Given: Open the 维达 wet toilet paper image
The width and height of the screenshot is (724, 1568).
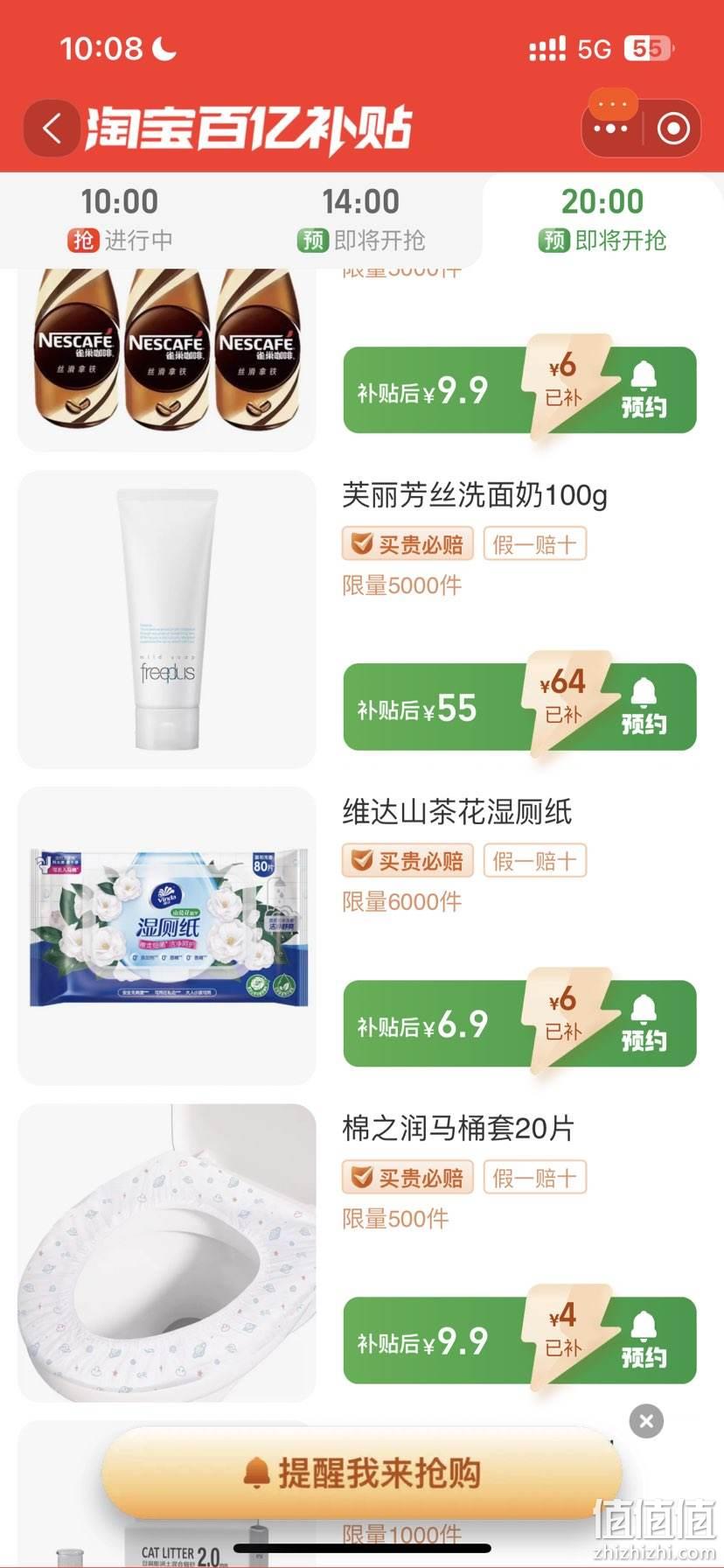Looking at the screenshot, I should pos(167,936).
